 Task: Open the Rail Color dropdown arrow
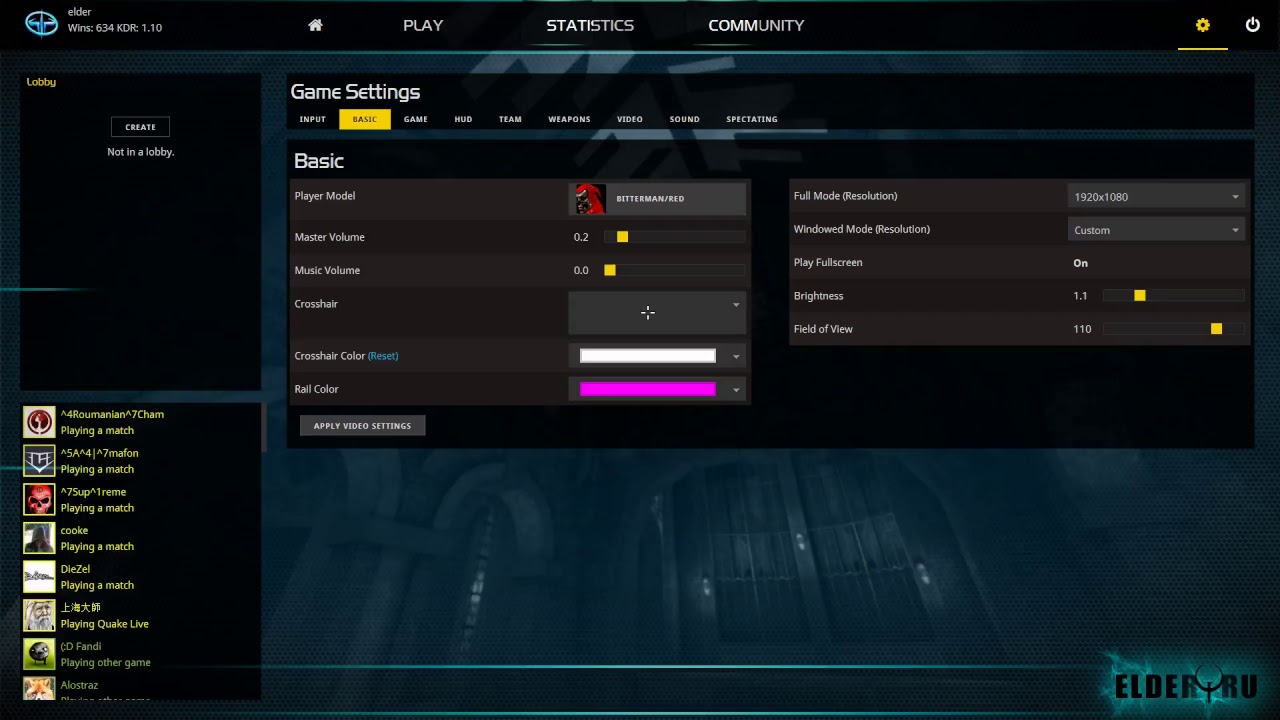pos(736,390)
